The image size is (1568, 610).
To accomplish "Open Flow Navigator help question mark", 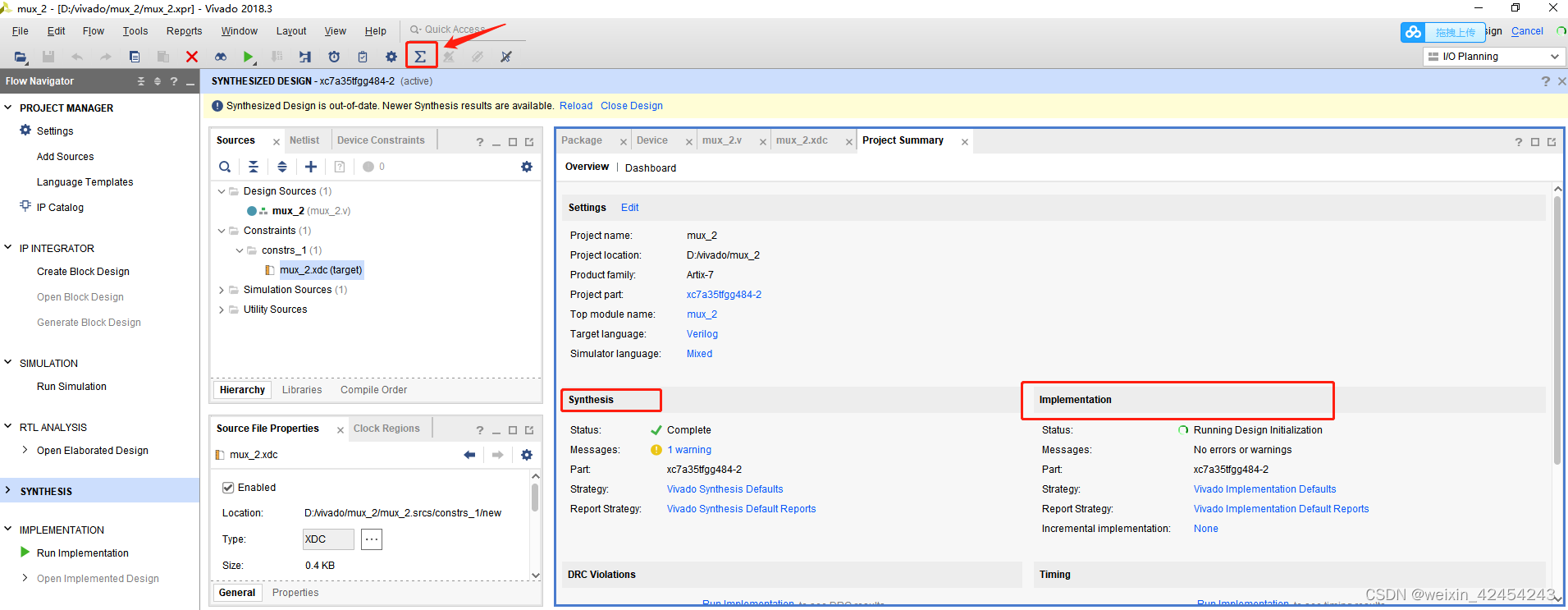I will click(174, 81).
